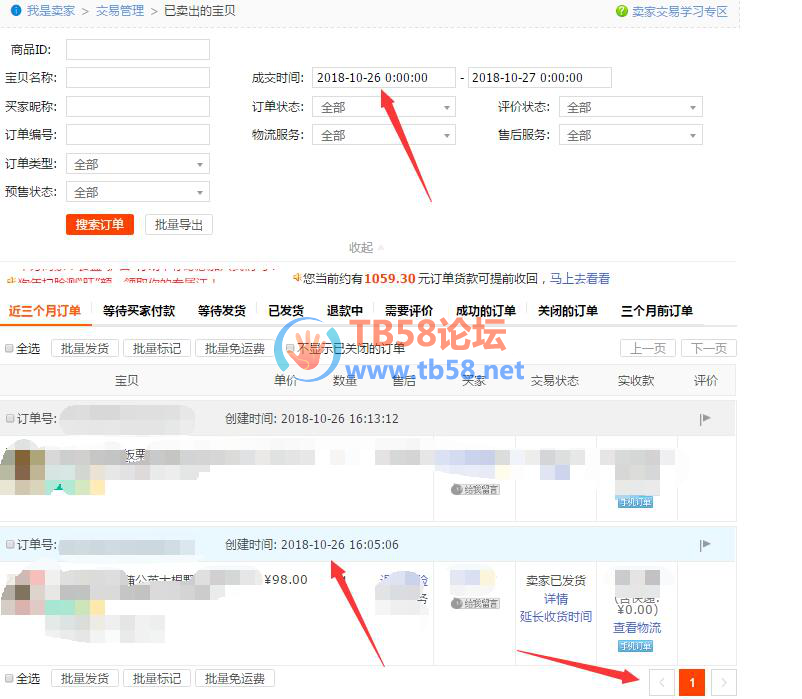The image size is (802, 699).
Task: Click the flag icon on the 16:05:06 order
Action: [705, 545]
